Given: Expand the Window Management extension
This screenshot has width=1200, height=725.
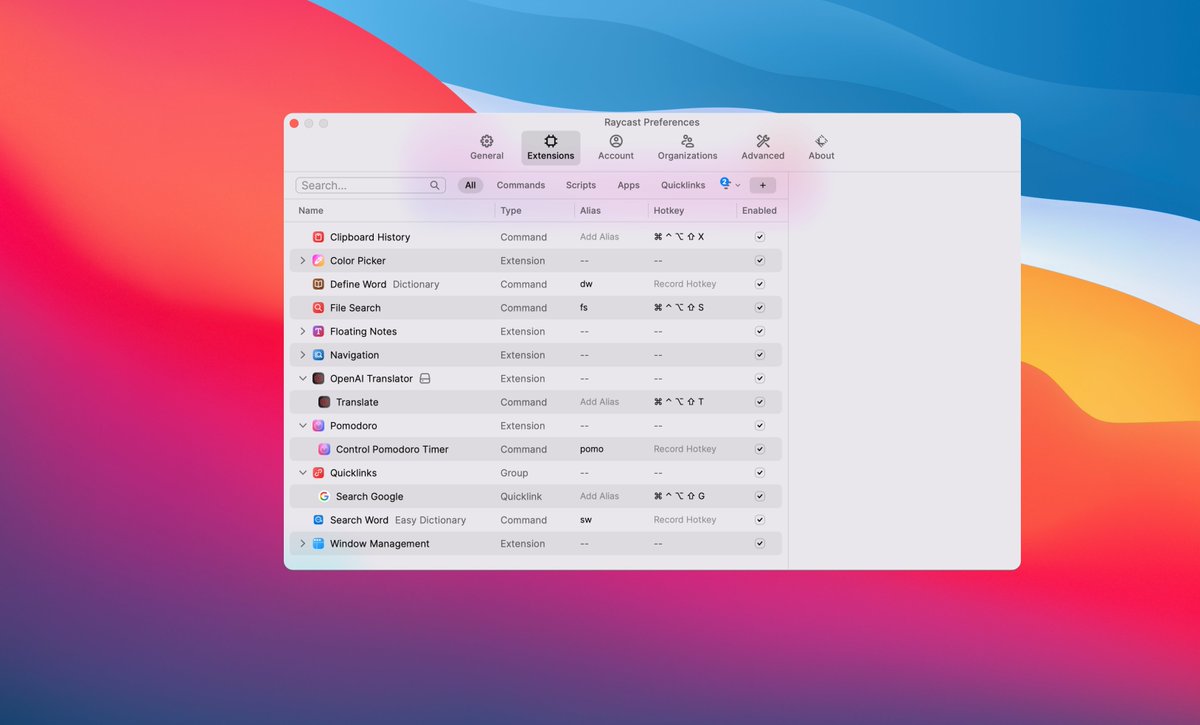Looking at the screenshot, I should 303,544.
